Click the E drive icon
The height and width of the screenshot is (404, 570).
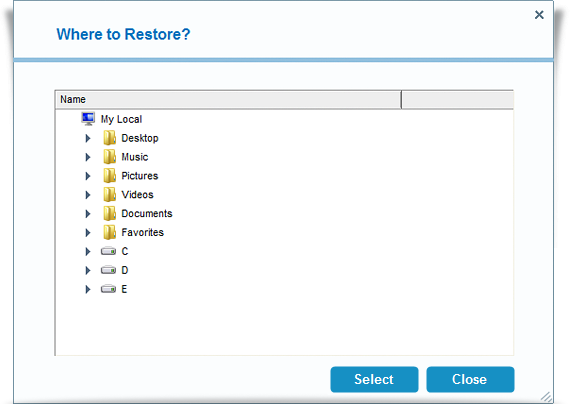(x=108, y=289)
